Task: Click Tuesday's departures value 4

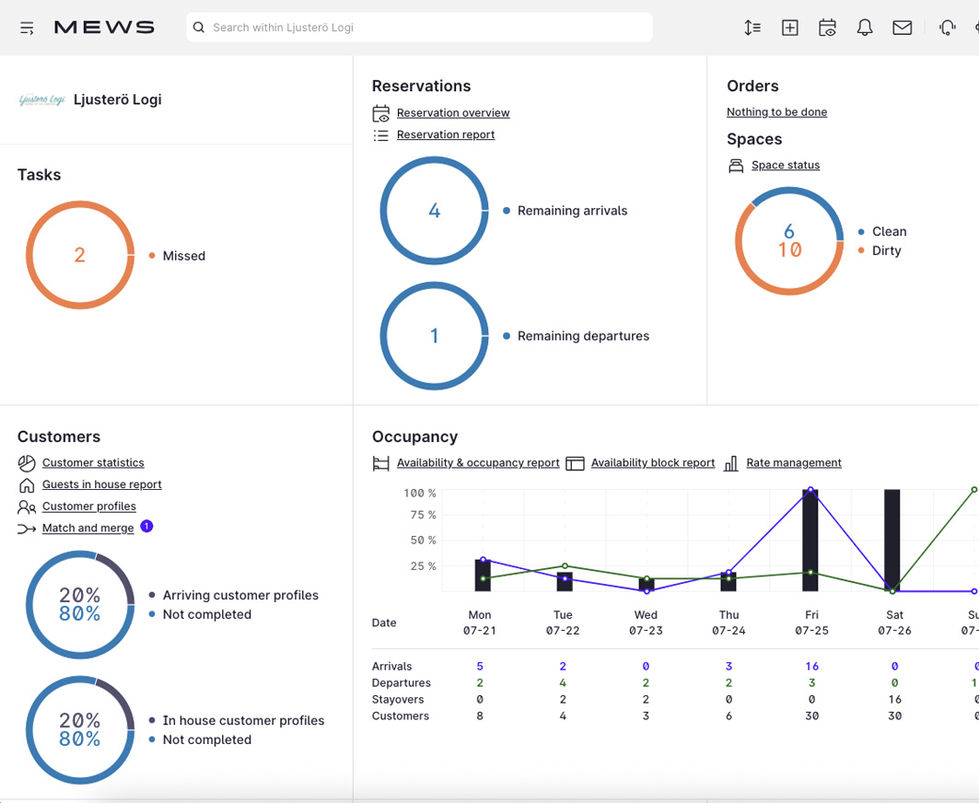Action: pos(563,683)
